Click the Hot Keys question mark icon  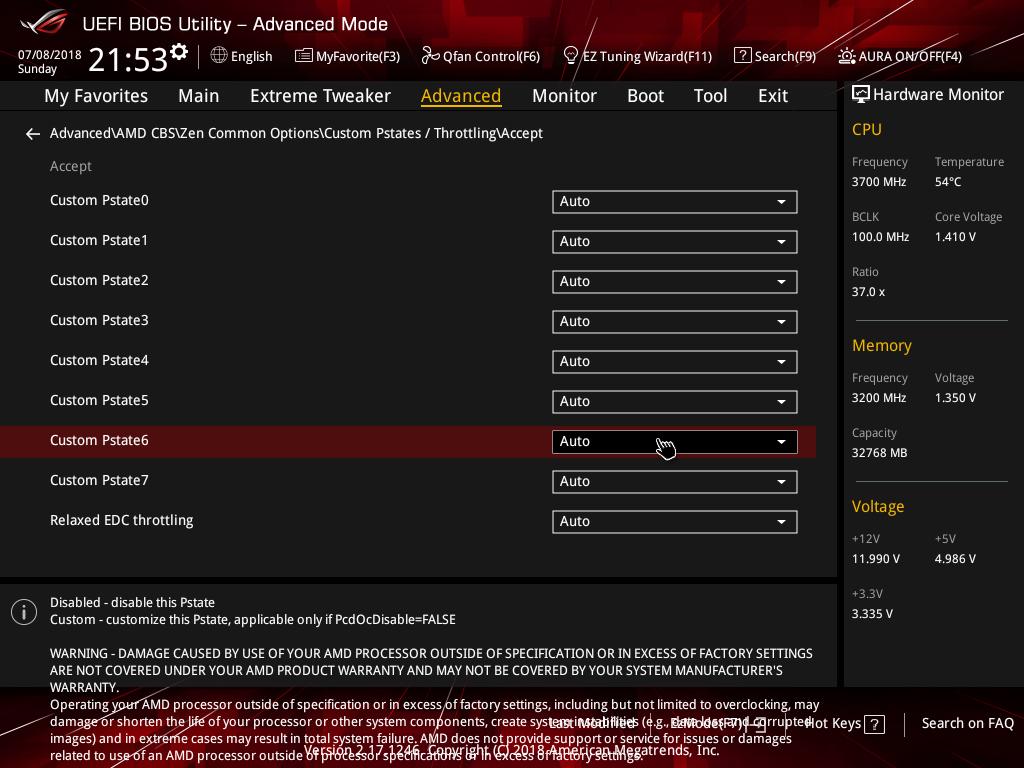click(x=874, y=724)
